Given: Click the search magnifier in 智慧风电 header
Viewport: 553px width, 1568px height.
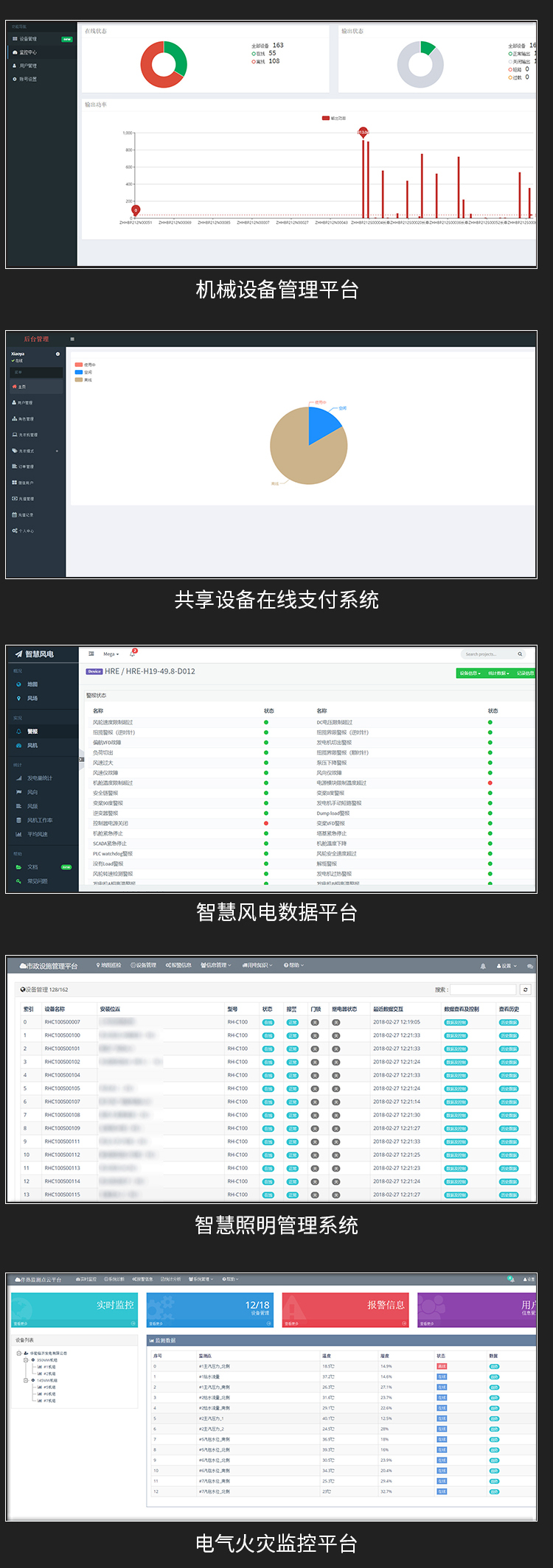Looking at the screenshot, I should [x=520, y=654].
